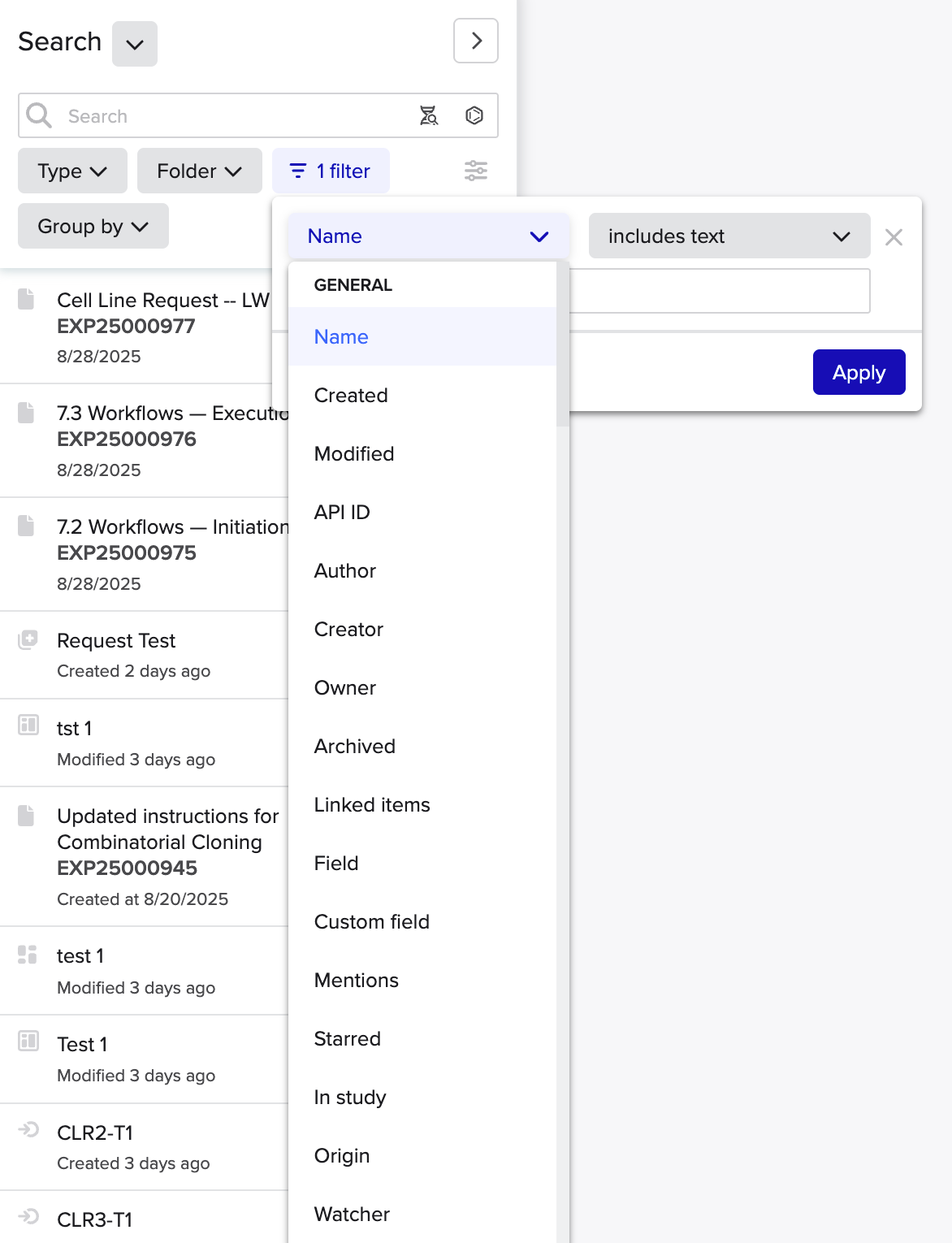
Task: Open the display settings sliders icon
Action: click(475, 171)
